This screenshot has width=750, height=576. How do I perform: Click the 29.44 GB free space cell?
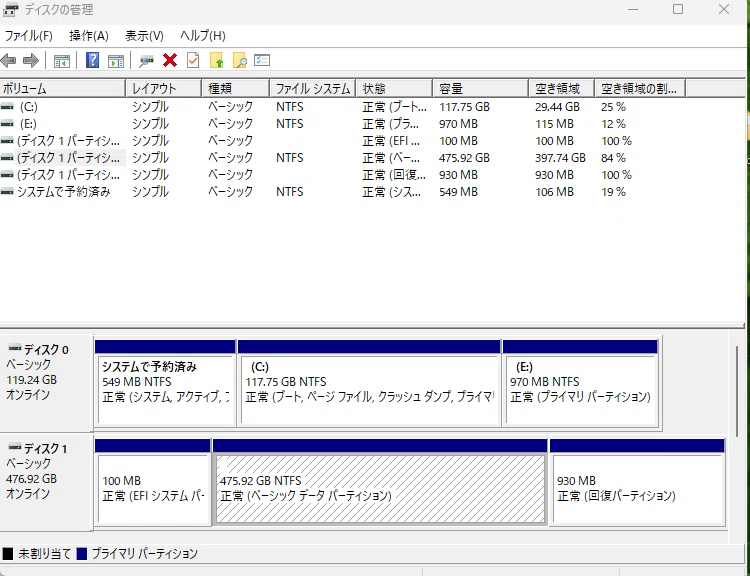[x=557, y=107]
